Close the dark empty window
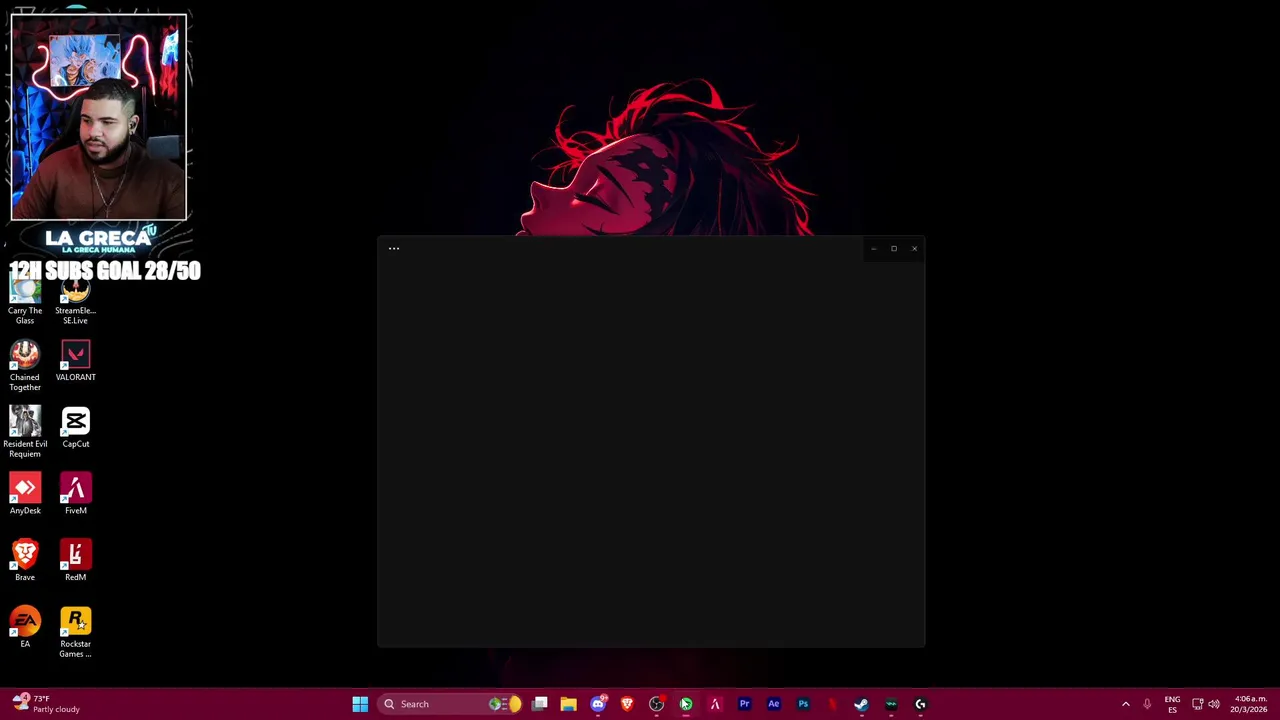The image size is (1280, 720). click(x=914, y=249)
